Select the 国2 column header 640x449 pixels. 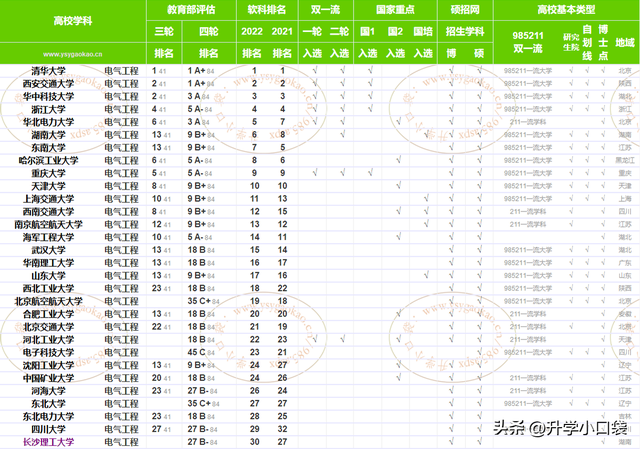click(x=395, y=31)
